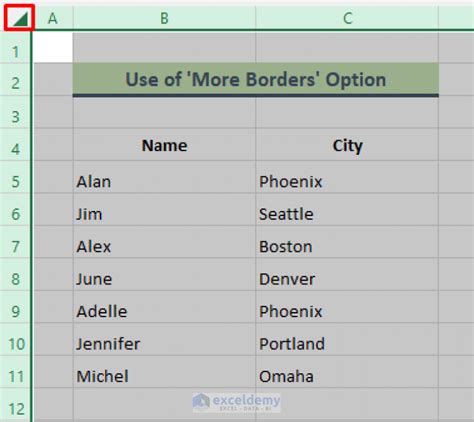This screenshot has height=422, width=474.
Task: Select the June cell
Action: [x=164, y=275]
